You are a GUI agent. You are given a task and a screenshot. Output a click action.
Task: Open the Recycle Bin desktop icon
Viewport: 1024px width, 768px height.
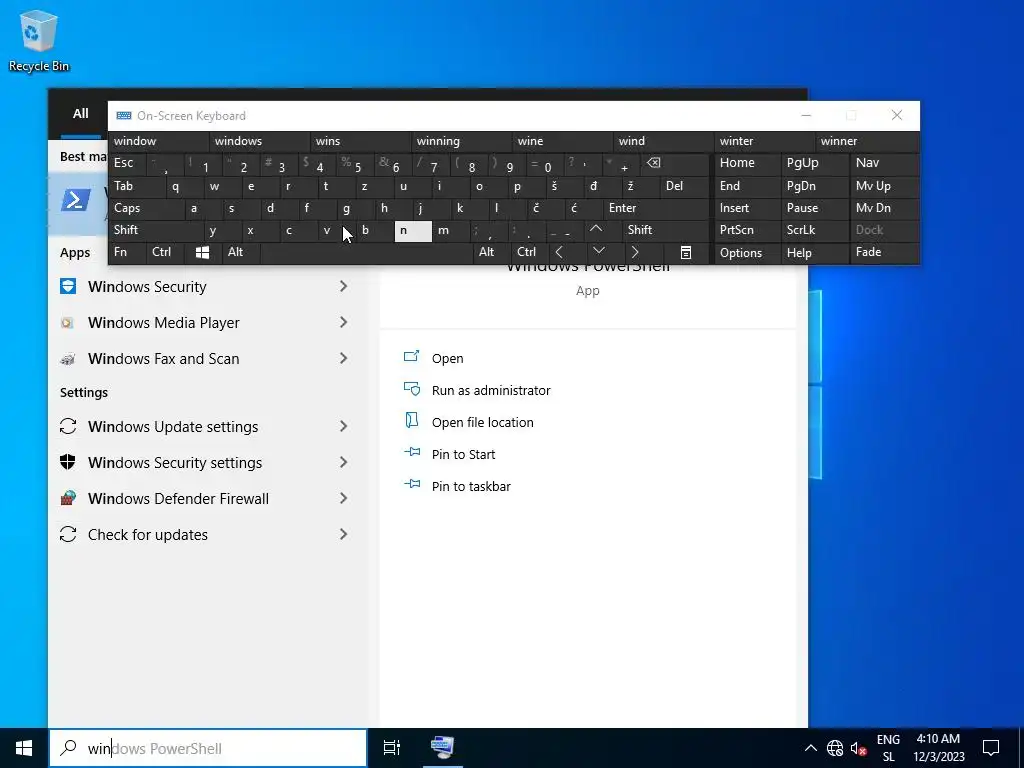[x=39, y=40]
